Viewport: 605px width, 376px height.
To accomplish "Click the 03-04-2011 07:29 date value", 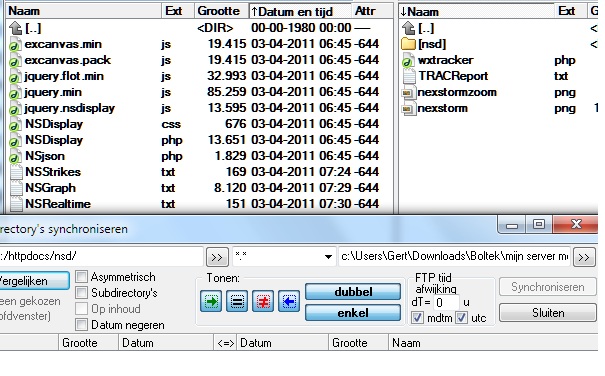I will click(x=301, y=188).
